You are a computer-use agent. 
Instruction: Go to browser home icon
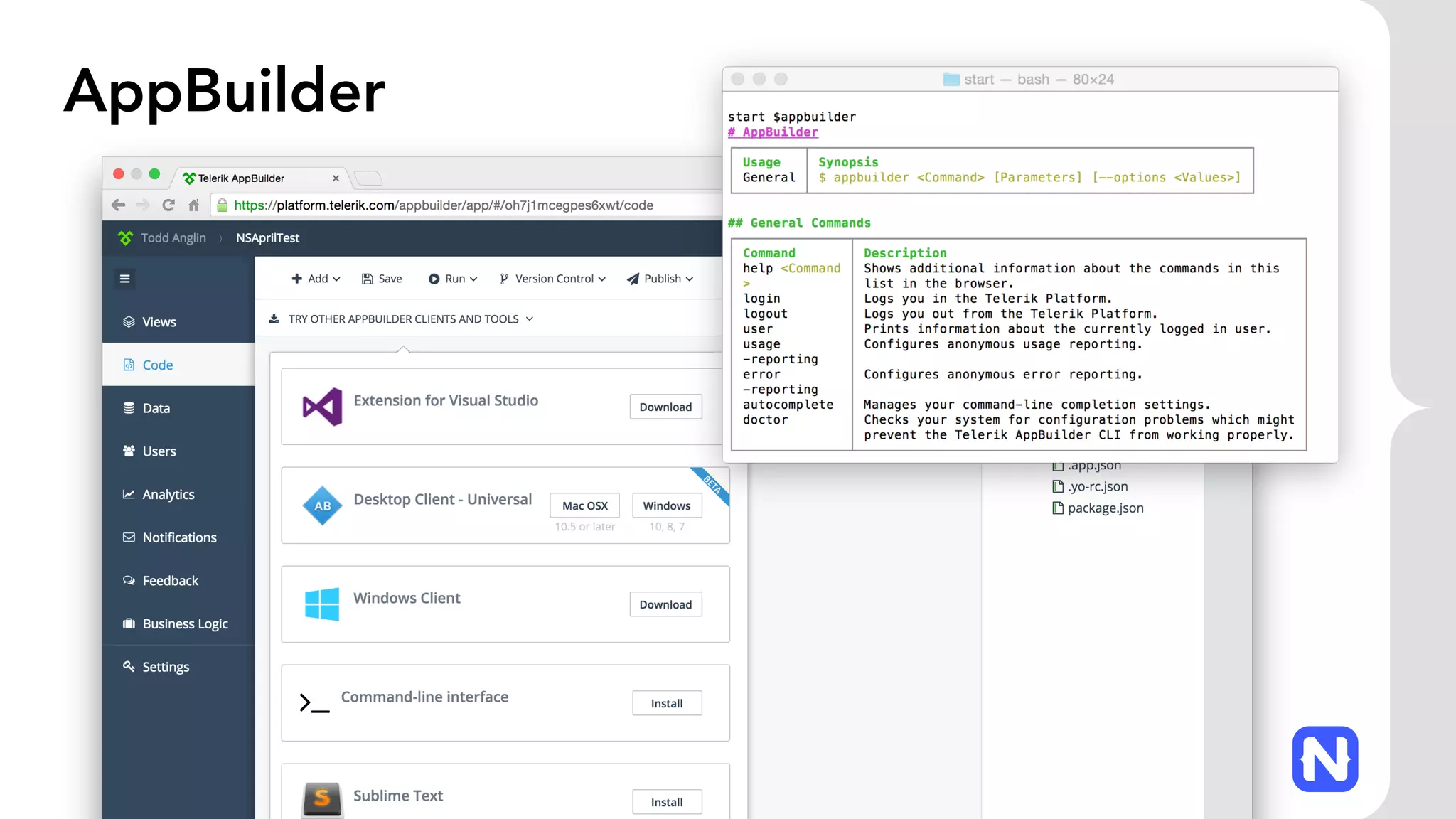[193, 205]
